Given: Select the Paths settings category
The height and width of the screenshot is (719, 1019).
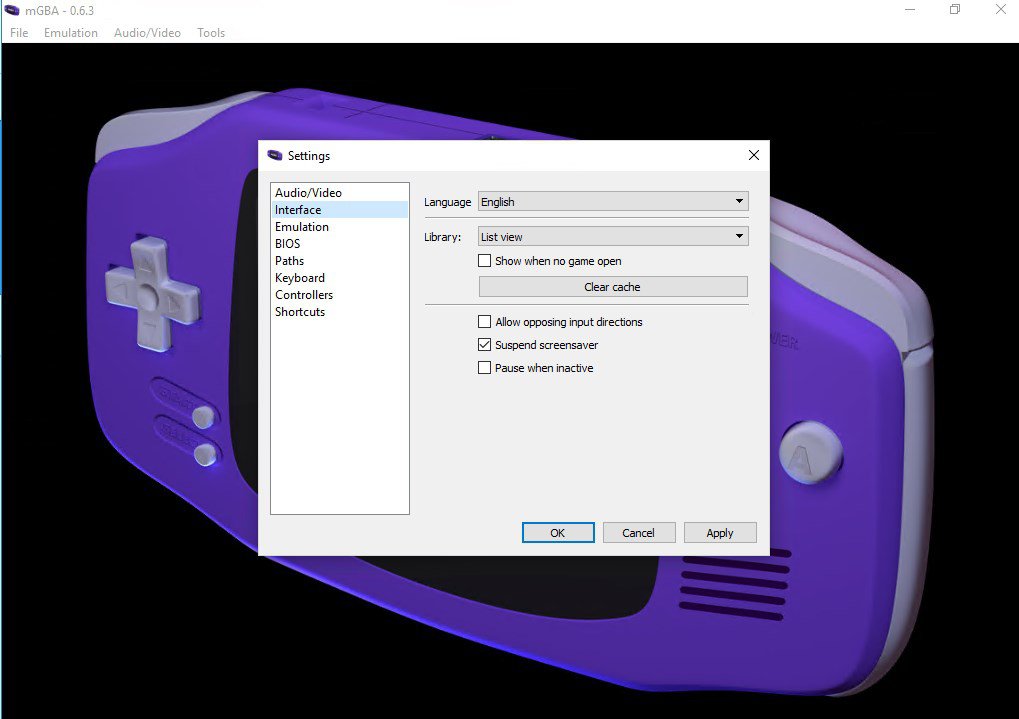Looking at the screenshot, I should [x=339, y=260].
